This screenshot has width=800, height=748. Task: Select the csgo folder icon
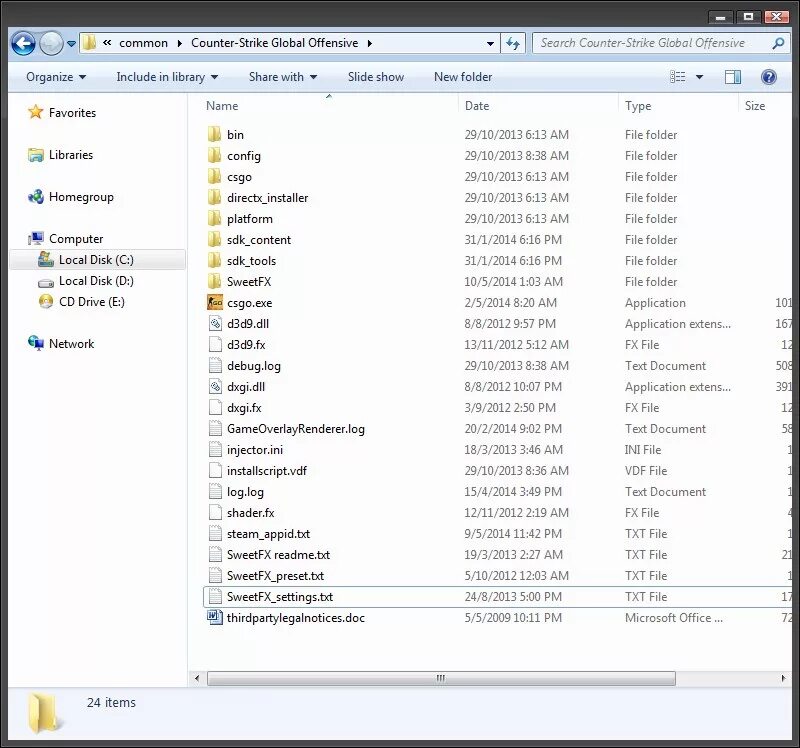(x=214, y=177)
